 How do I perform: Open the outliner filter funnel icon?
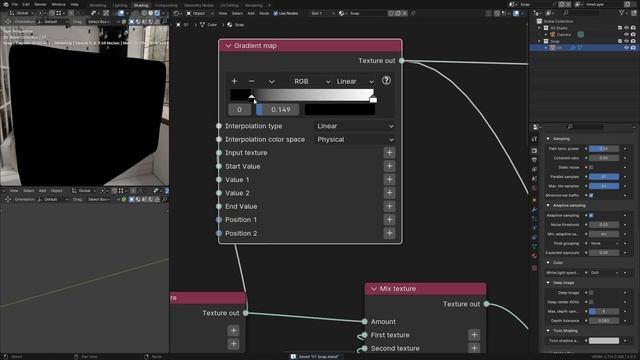click(622, 13)
